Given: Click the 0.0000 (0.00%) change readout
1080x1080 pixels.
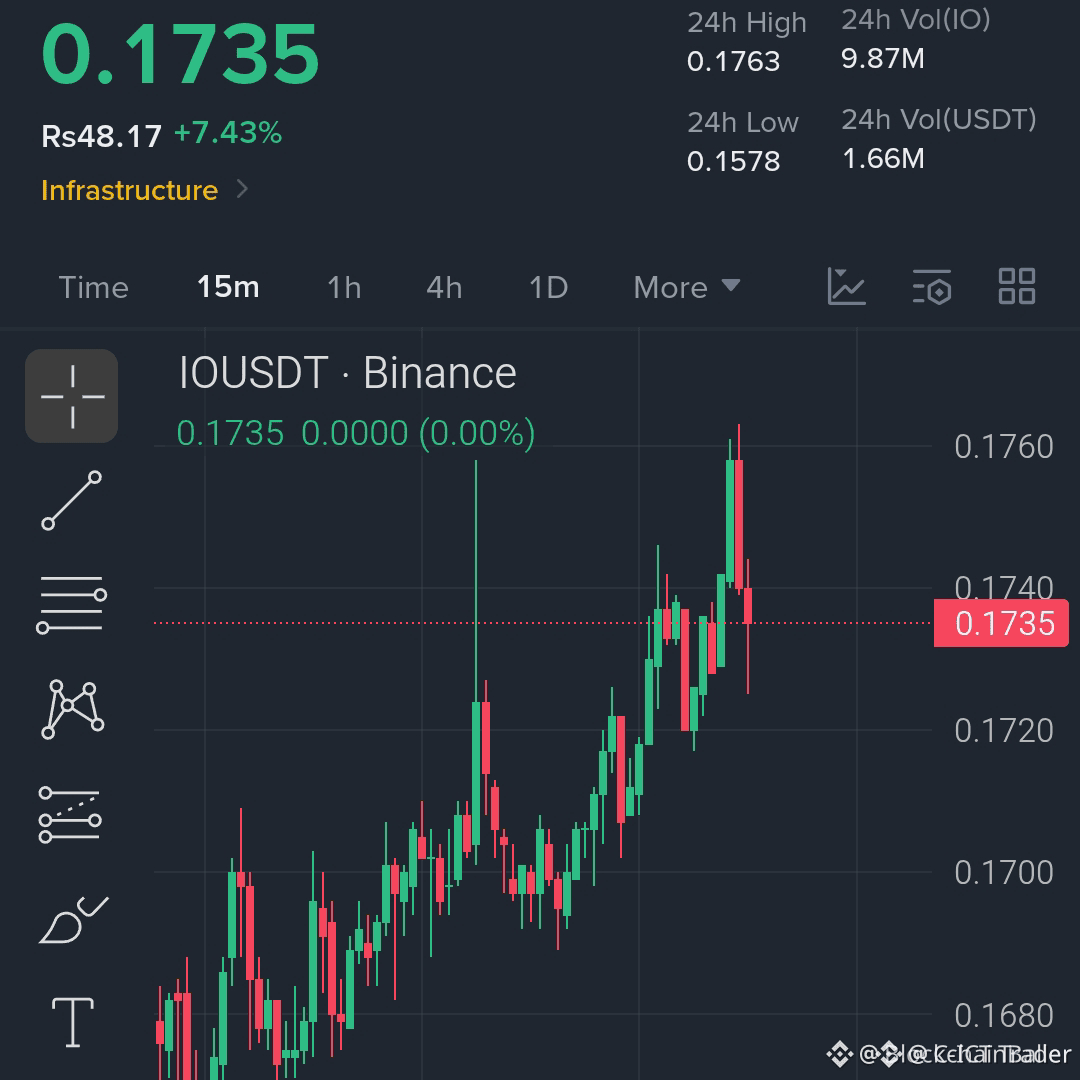Looking at the screenshot, I should click(x=418, y=433).
